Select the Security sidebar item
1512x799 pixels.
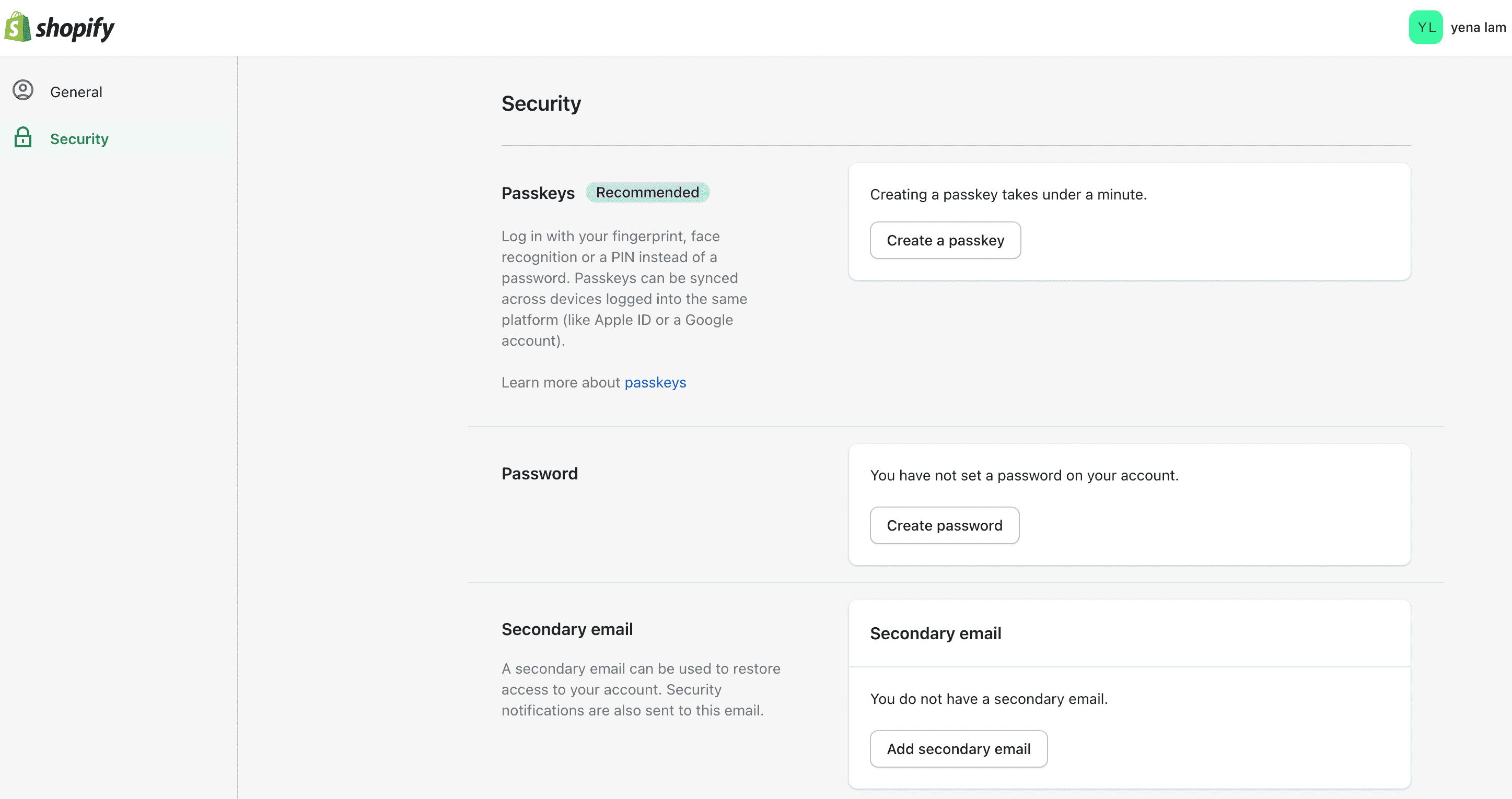click(x=115, y=138)
